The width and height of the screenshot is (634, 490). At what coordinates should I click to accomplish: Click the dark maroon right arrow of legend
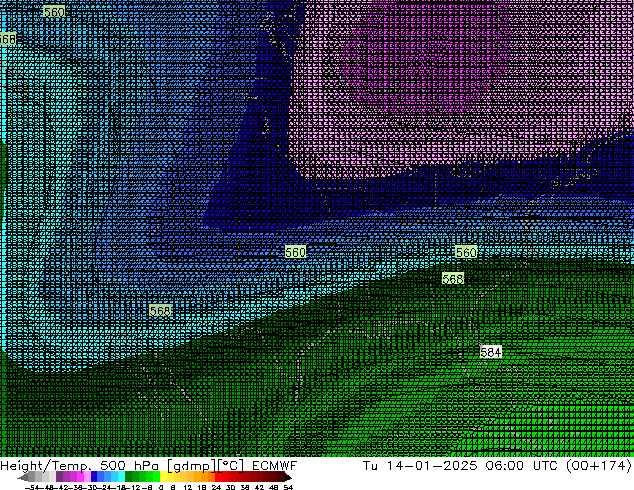tap(288, 477)
